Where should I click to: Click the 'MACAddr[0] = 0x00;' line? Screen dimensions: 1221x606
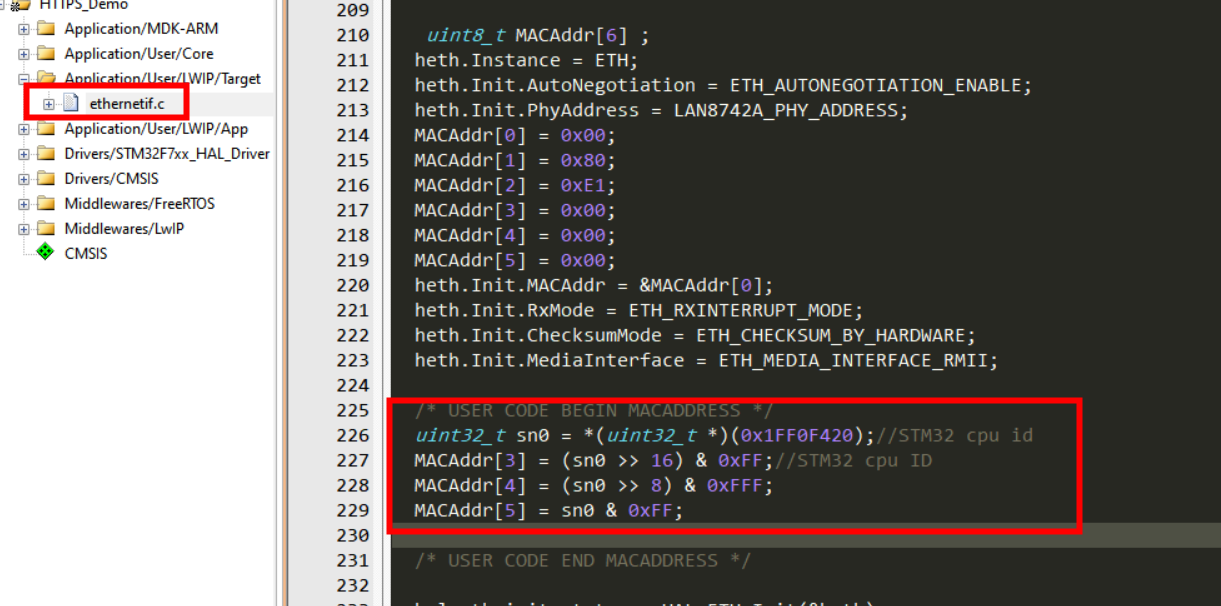tap(515, 135)
